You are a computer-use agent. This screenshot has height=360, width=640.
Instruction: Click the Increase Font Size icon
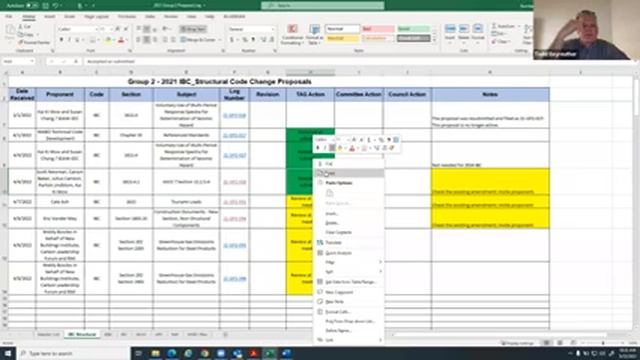click(118, 29)
